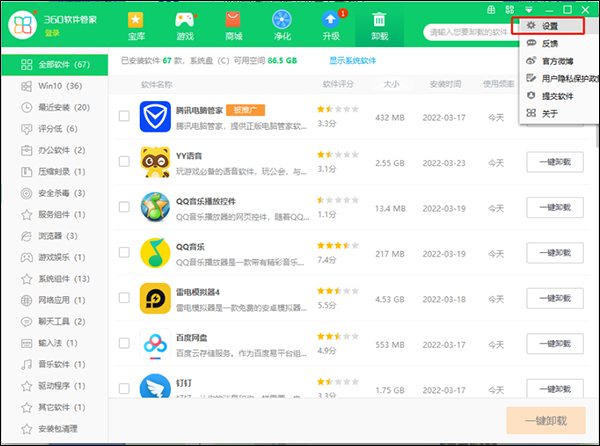Select 网络应用 (1) category
Screen dimensions: 600x446
pos(55,300)
